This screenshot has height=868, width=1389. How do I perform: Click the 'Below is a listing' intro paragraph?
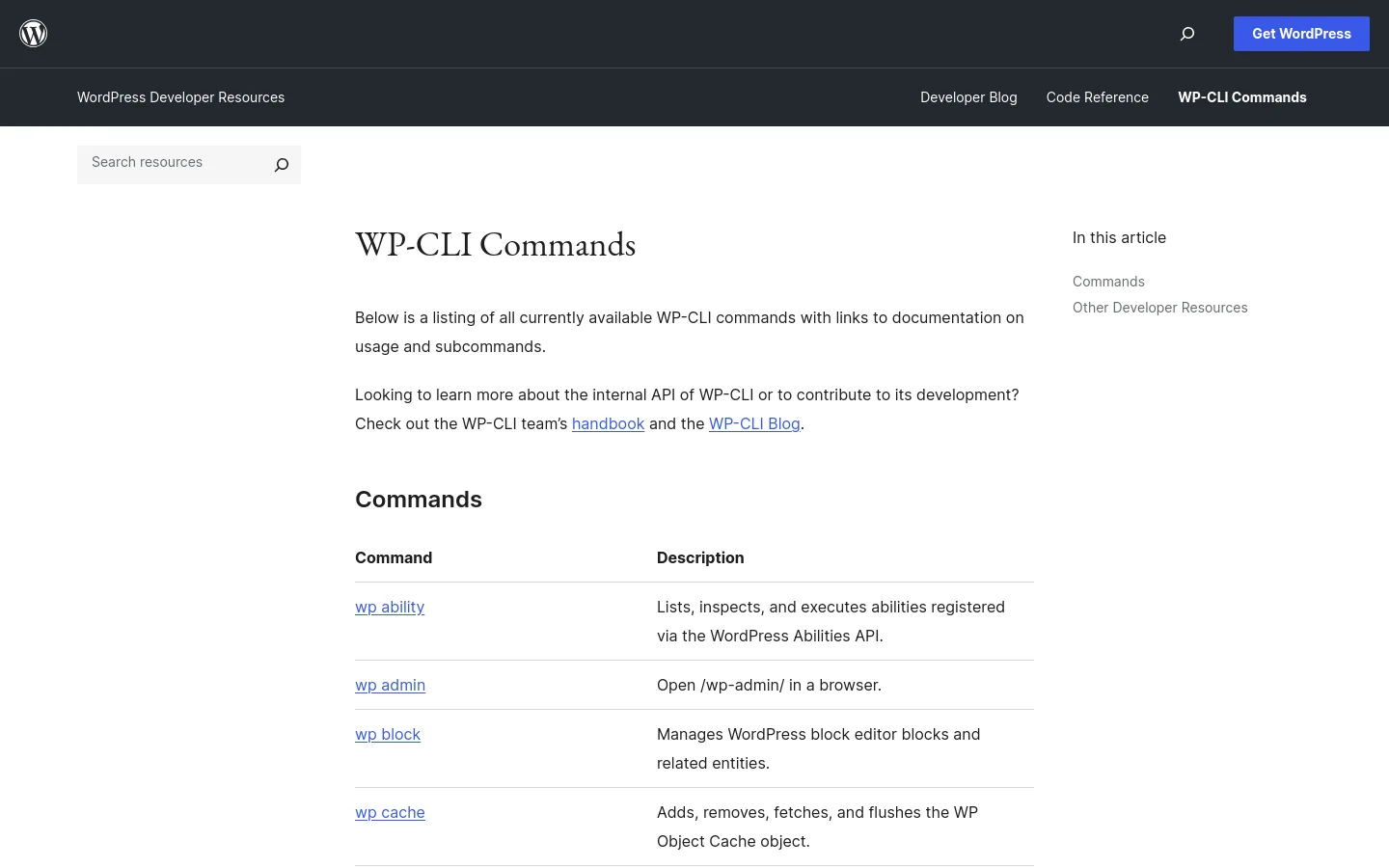pyautogui.click(x=690, y=332)
